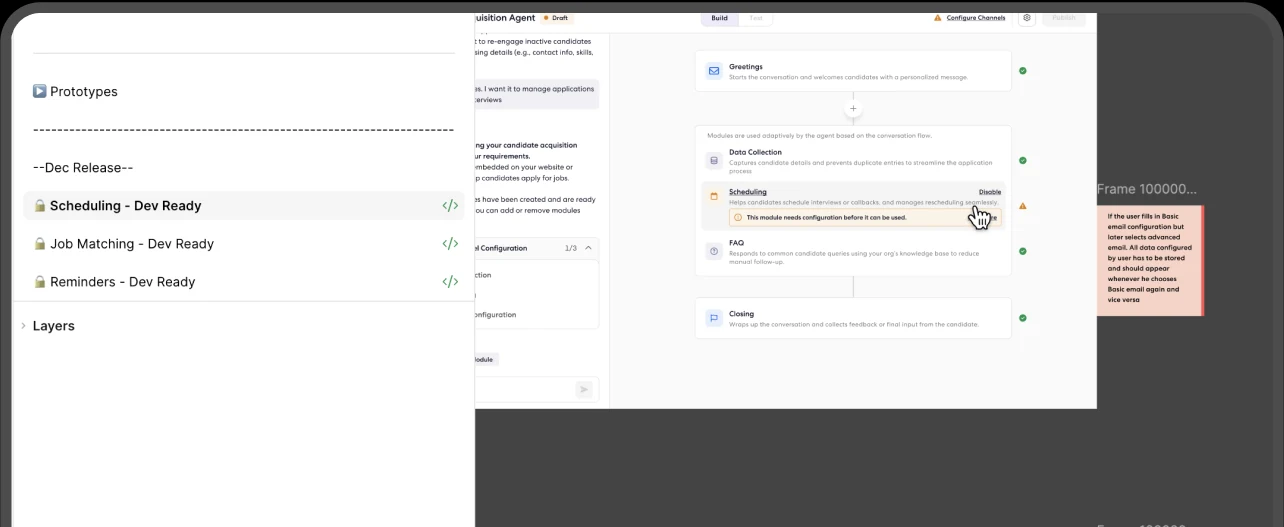Open the Data Collection module
The width and height of the screenshot is (1284, 527).
[853, 160]
